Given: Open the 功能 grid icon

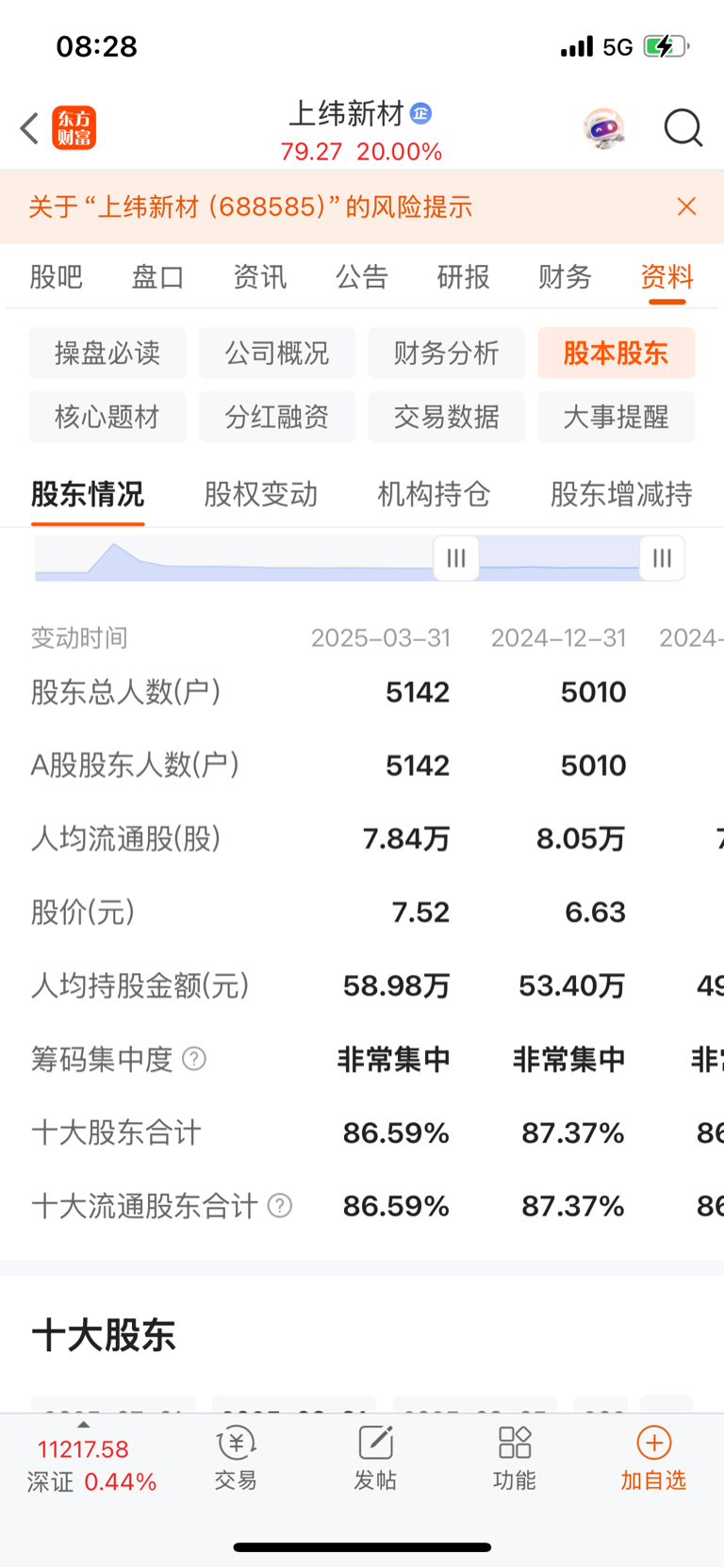Looking at the screenshot, I should tap(515, 1443).
